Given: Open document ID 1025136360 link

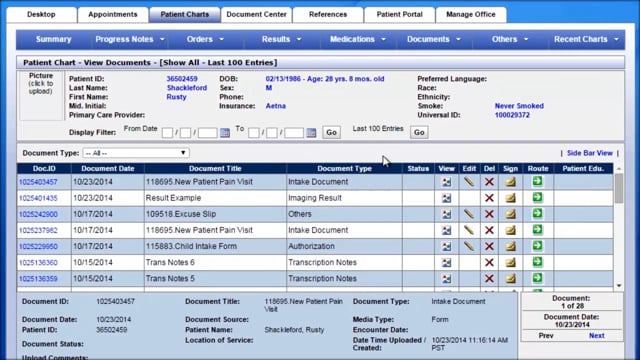Looking at the screenshot, I should pyautogui.click(x=38, y=263).
